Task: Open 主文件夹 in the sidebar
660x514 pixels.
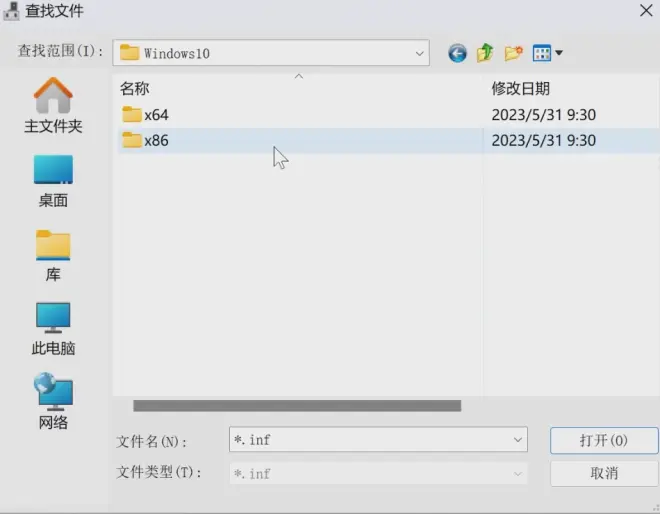Action: pos(53,106)
